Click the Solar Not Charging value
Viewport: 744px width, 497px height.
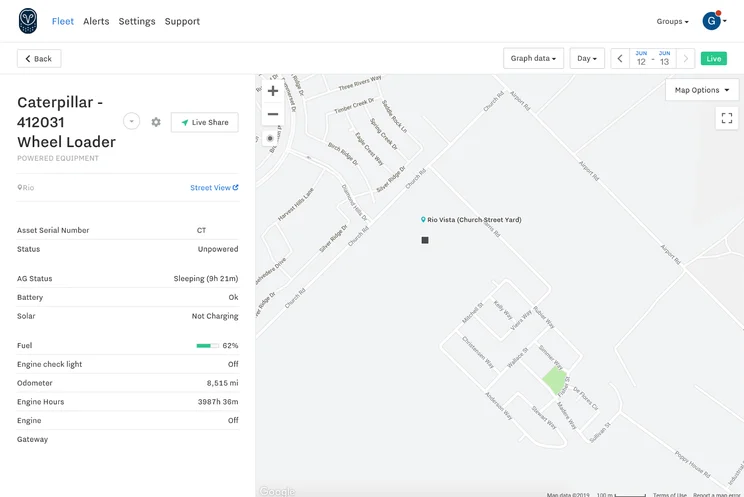click(x=215, y=316)
